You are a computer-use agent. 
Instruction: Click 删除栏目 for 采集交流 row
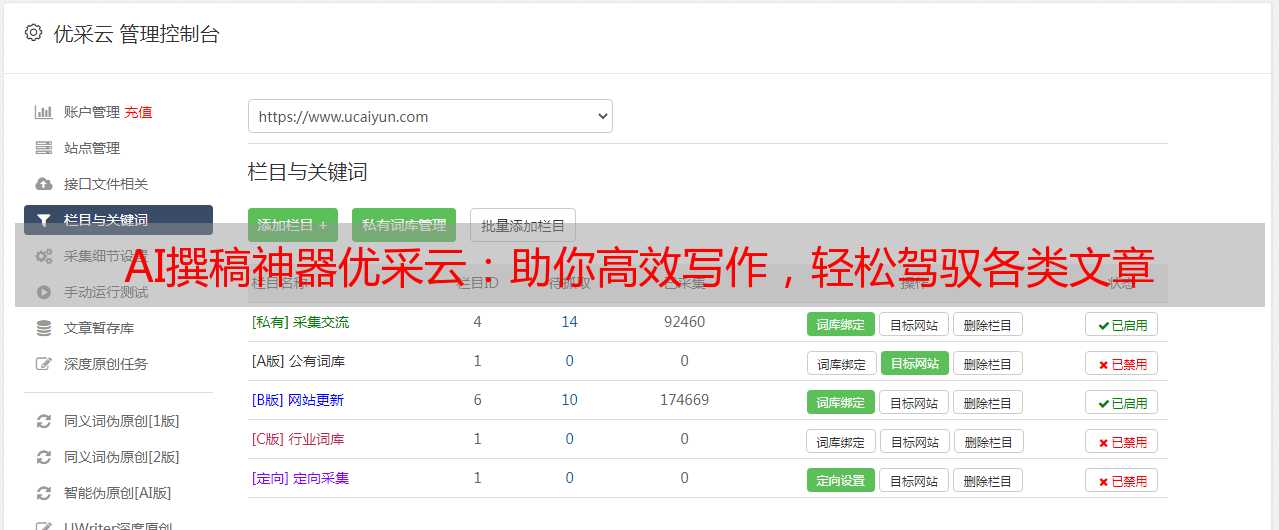988,324
